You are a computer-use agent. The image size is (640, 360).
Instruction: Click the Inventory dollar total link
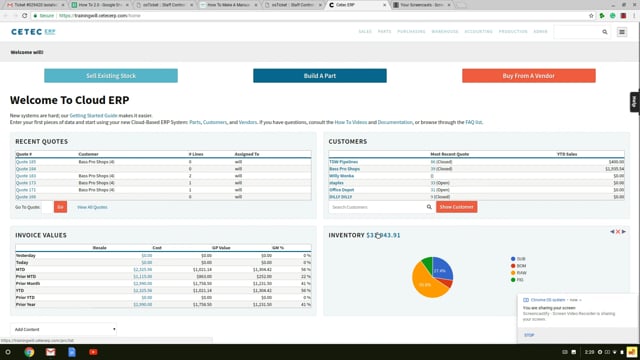point(383,235)
